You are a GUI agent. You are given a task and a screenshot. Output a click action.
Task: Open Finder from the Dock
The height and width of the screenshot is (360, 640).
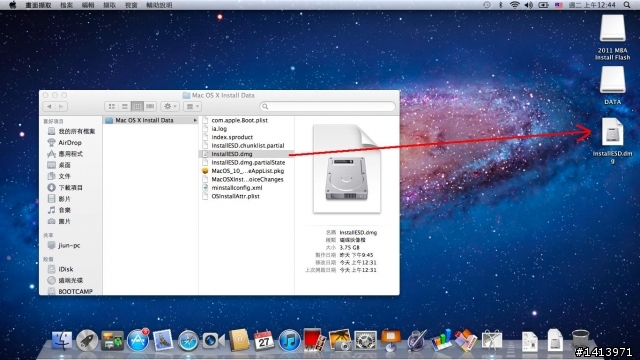62,340
